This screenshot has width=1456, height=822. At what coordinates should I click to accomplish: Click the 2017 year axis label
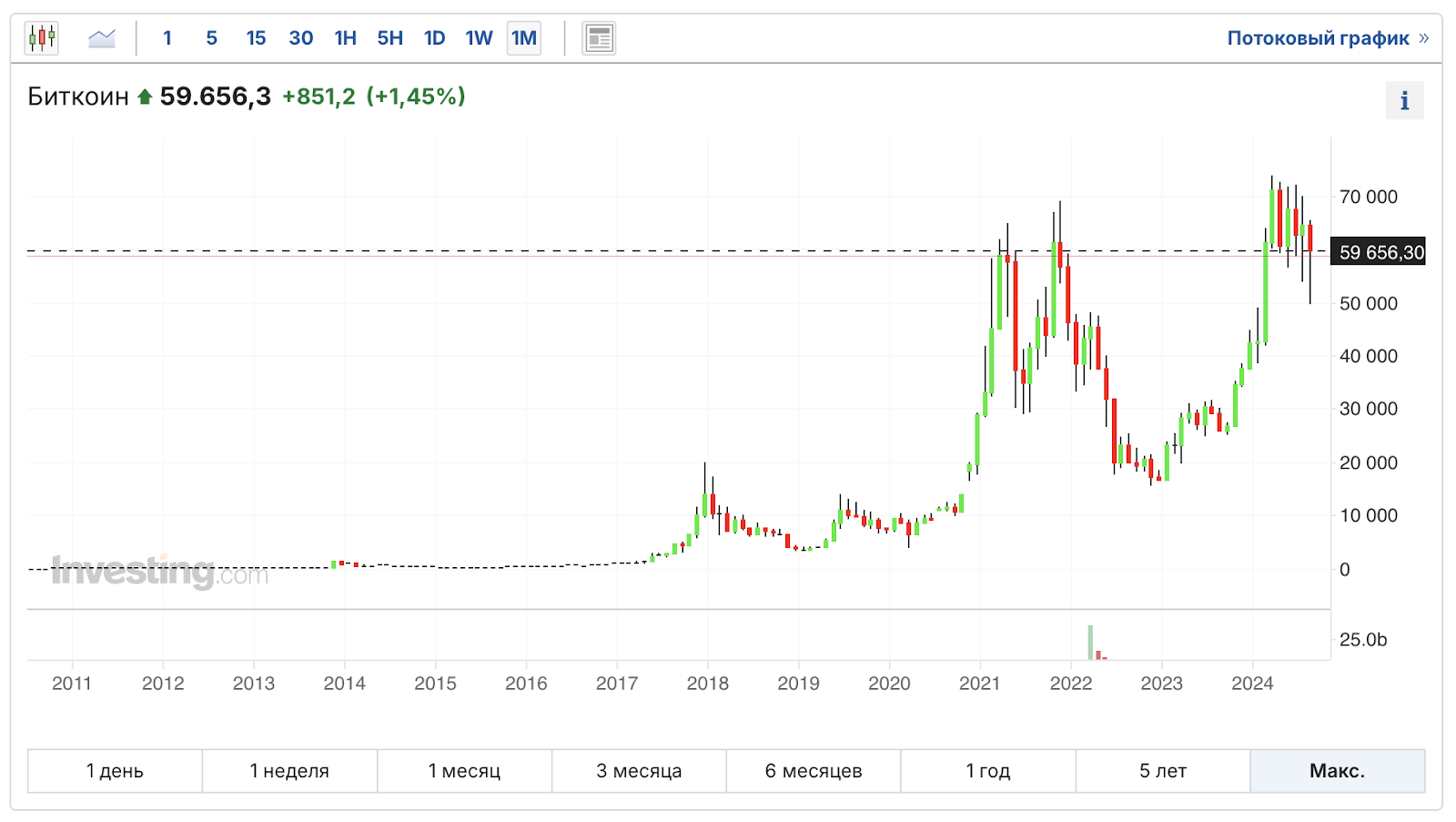click(x=617, y=684)
